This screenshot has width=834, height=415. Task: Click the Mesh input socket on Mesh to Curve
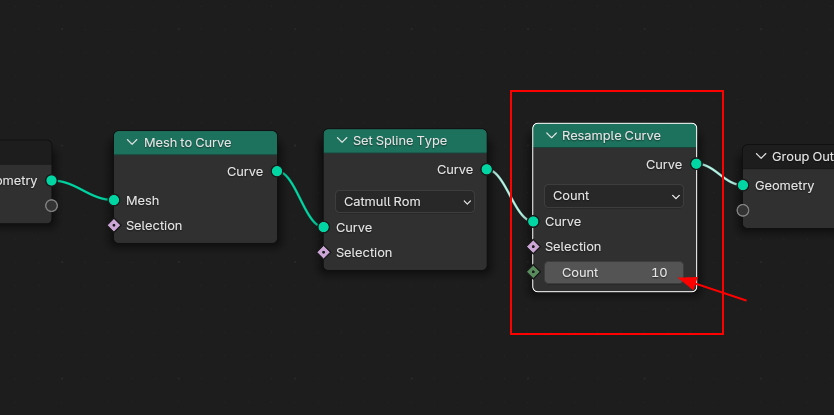click(114, 200)
